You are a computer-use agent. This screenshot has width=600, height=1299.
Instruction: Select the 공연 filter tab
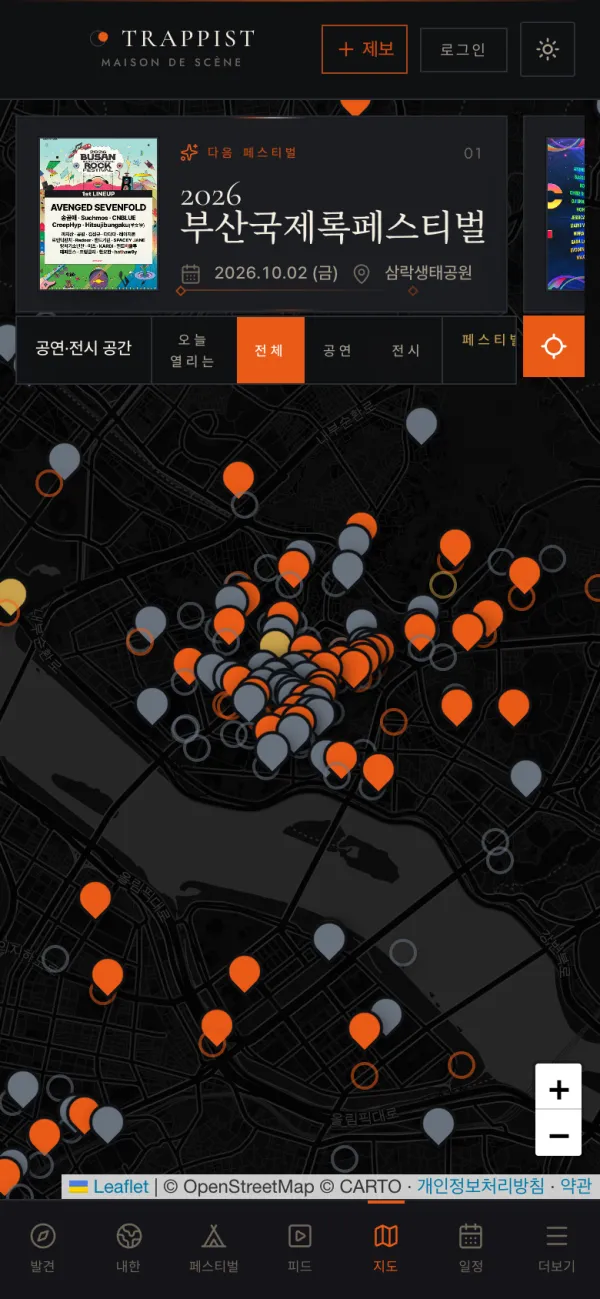(x=337, y=350)
